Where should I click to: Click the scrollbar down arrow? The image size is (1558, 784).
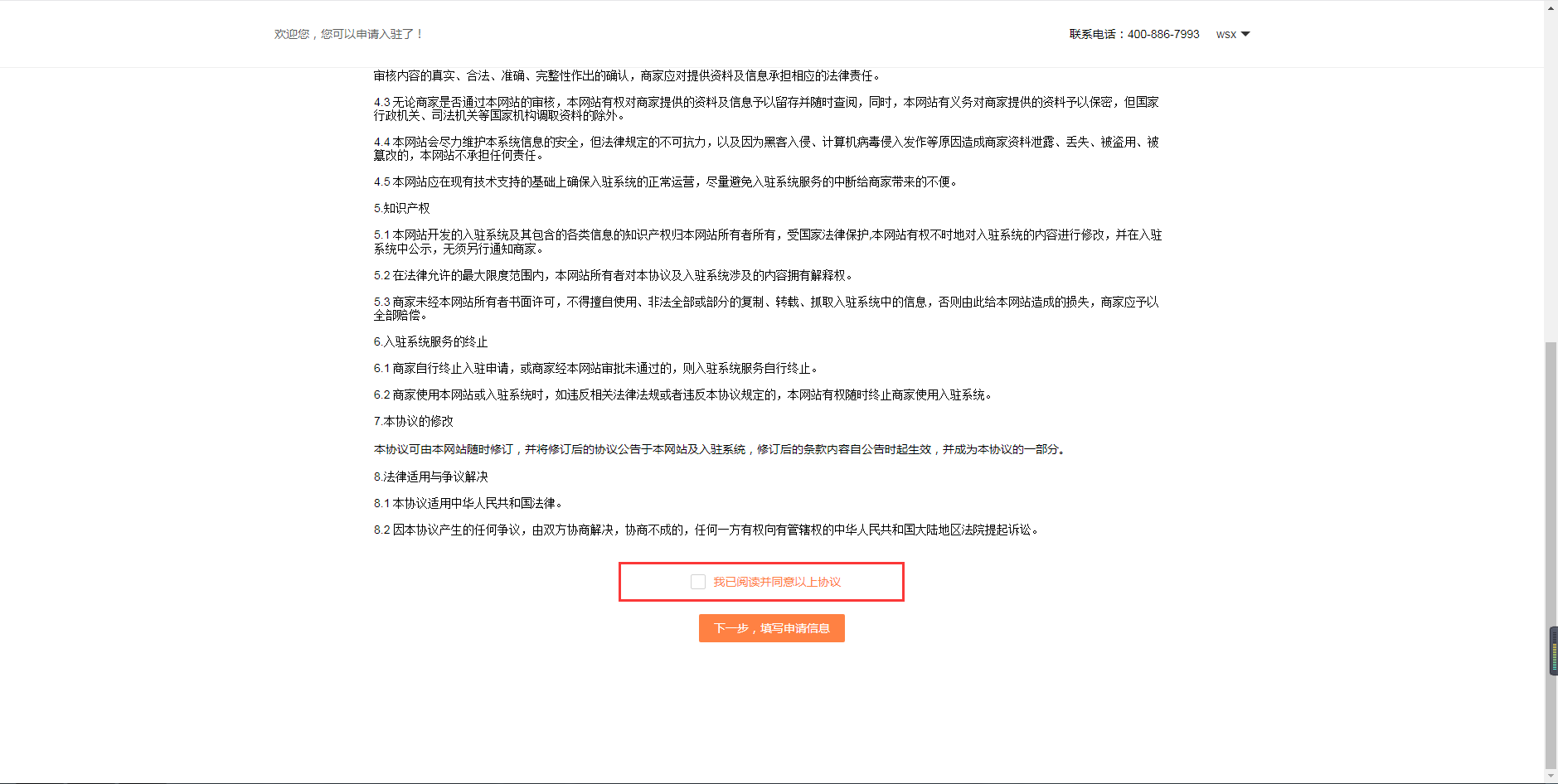pos(1551,777)
